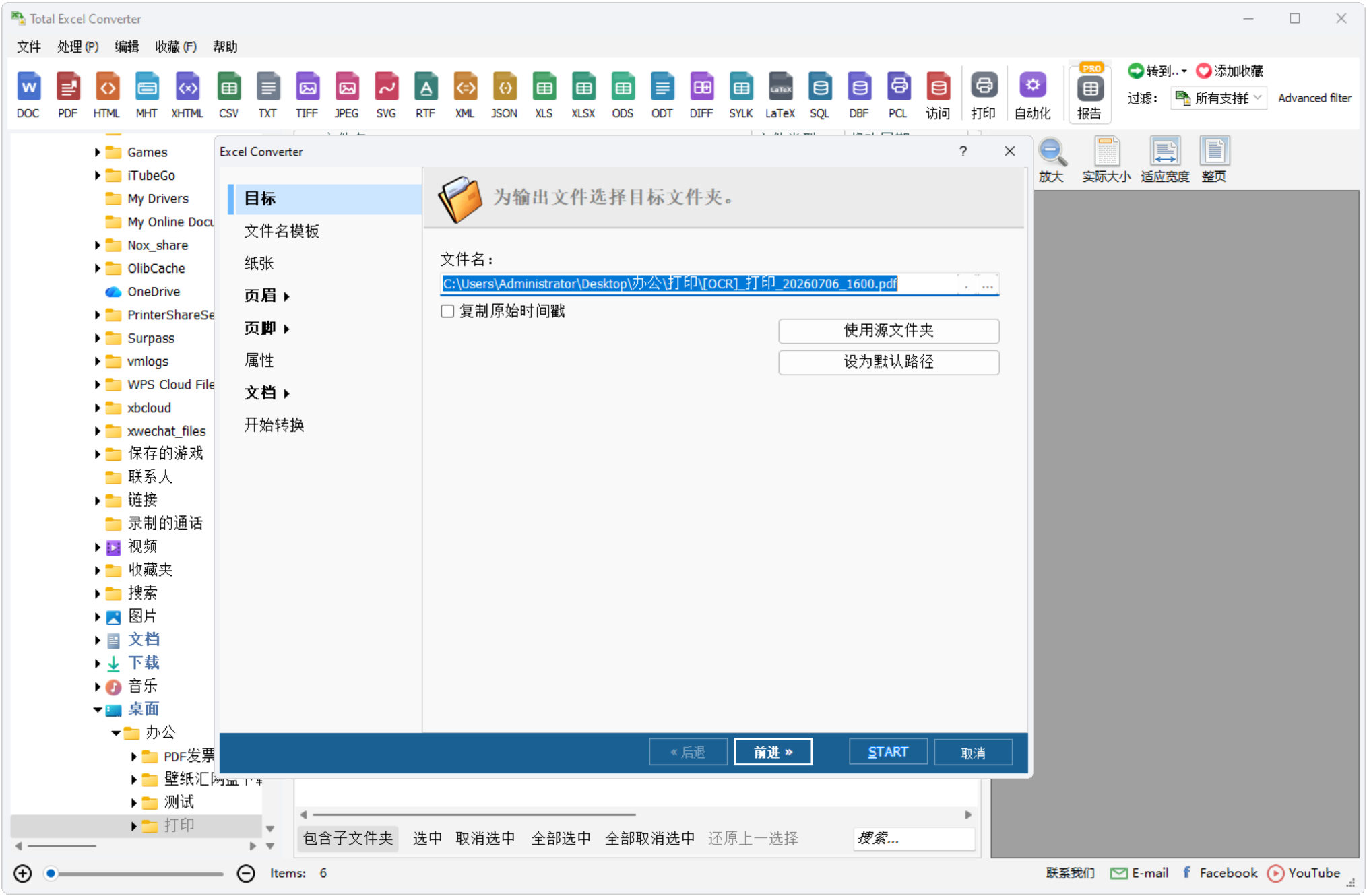1367x896 pixels.
Task: Toggle 包含子文件夹 option
Action: [x=348, y=839]
